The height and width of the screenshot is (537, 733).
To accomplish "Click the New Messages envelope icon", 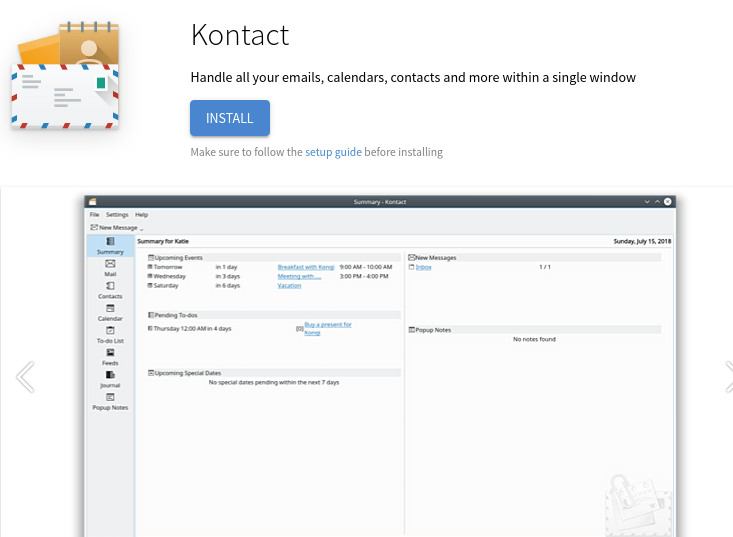I will click(412, 258).
